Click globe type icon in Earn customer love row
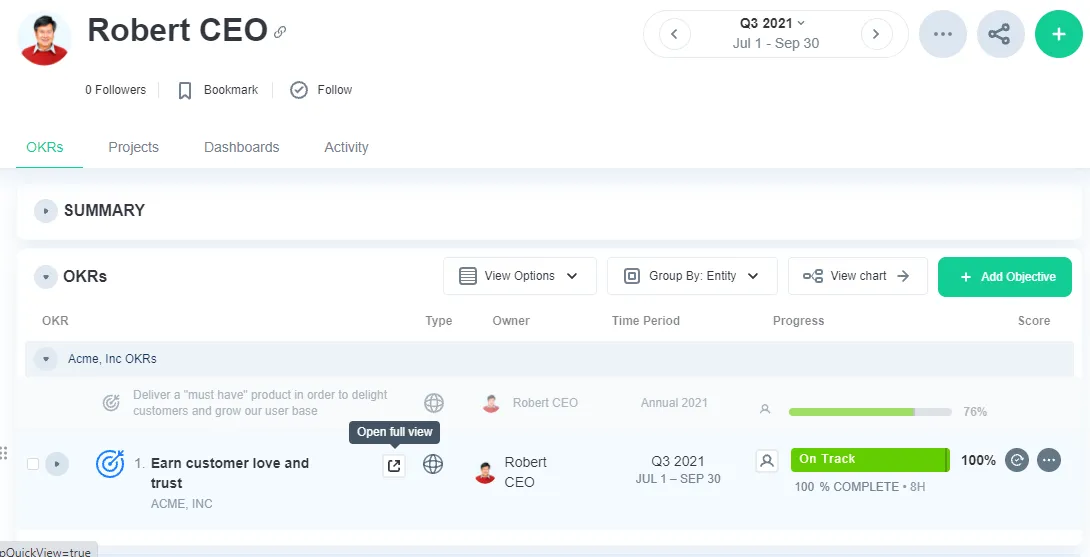Screen dimensions: 1090x557 tap(433, 464)
